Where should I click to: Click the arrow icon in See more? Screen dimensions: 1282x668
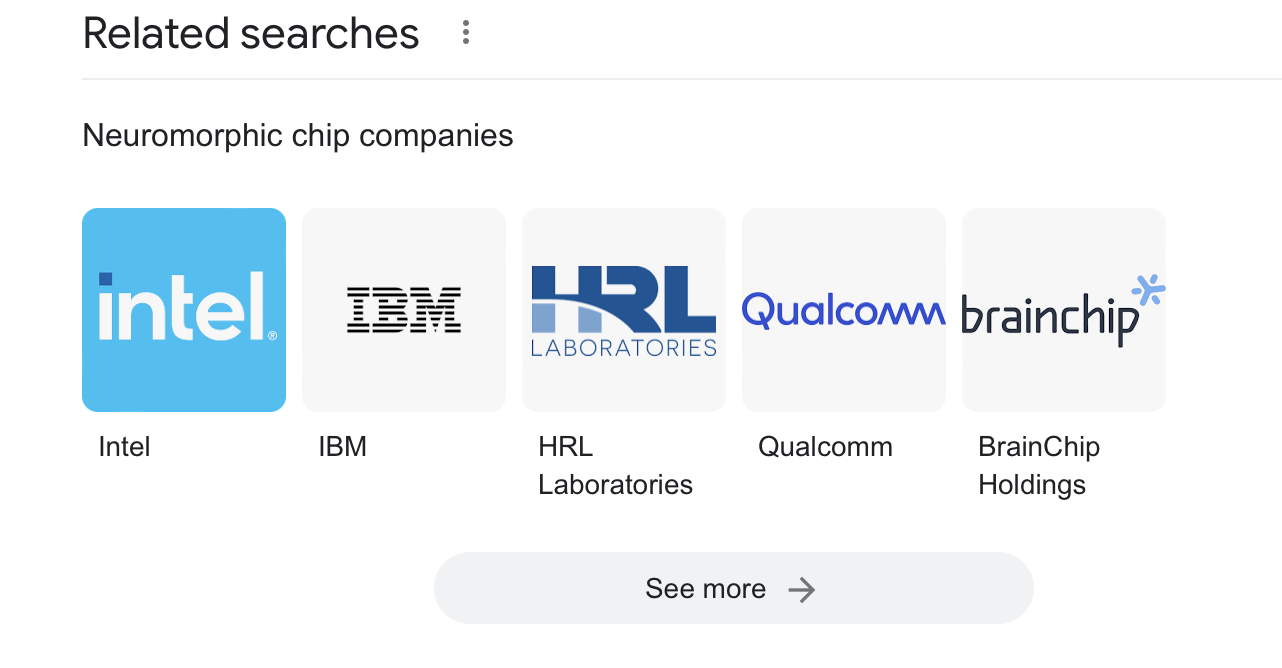(801, 589)
